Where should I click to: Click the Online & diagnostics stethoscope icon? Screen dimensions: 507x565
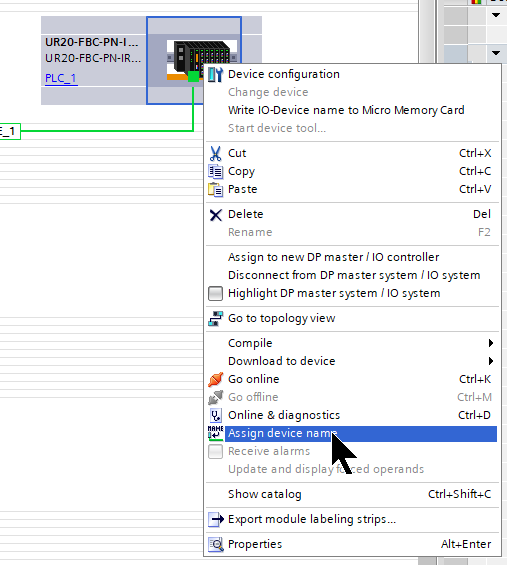pyautogui.click(x=215, y=415)
